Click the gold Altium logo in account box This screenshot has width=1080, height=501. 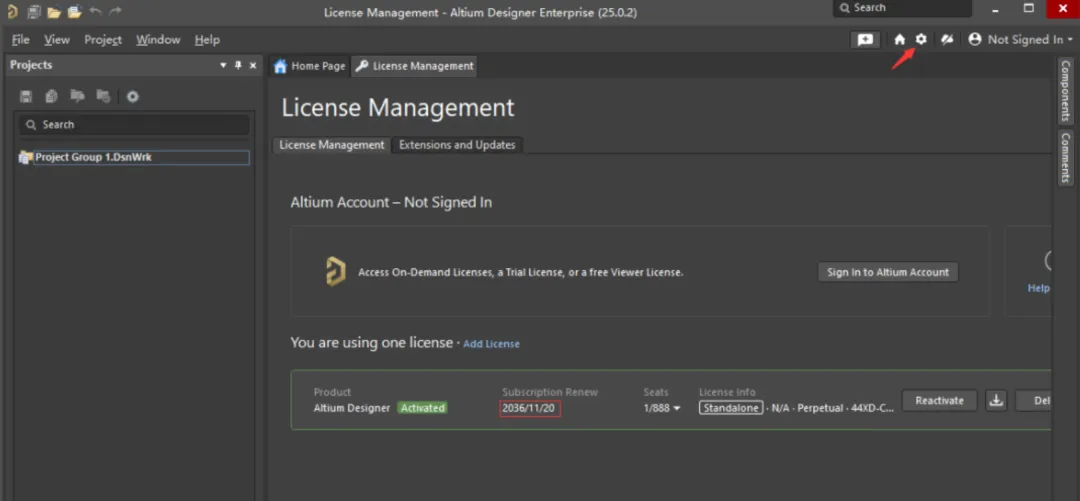335,272
